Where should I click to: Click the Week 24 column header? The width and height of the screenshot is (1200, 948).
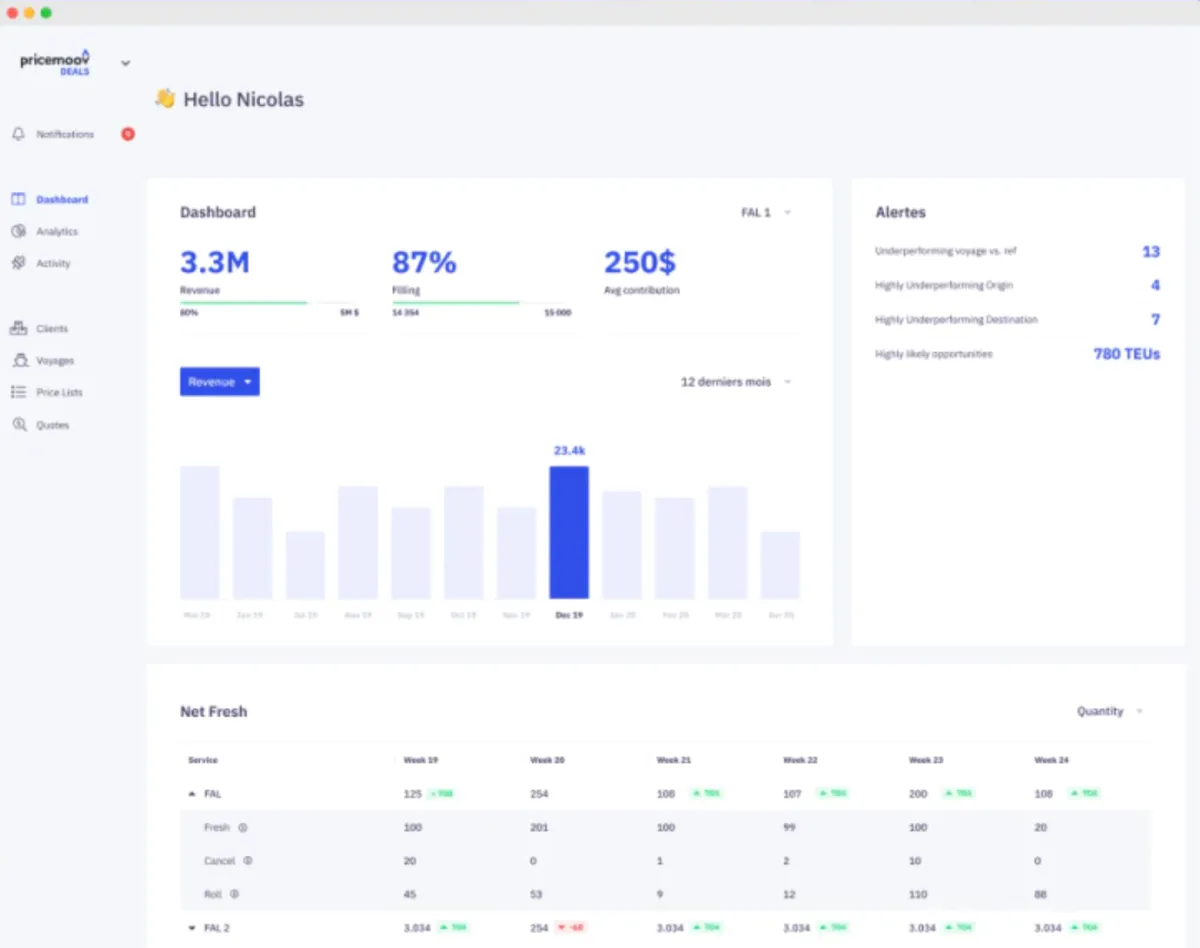tap(1051, 760)
